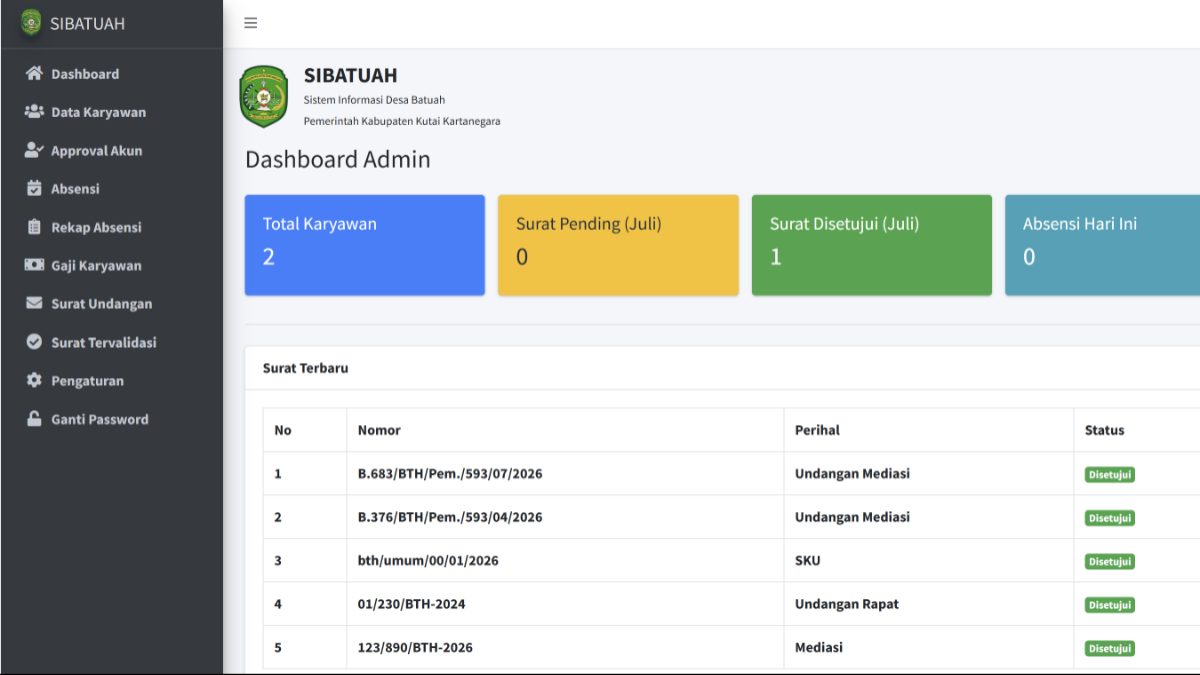The image size is (1200, 675).
Task: Click the SIBATUAH brand text in sidebar
Action: click(x=87, y=23)
